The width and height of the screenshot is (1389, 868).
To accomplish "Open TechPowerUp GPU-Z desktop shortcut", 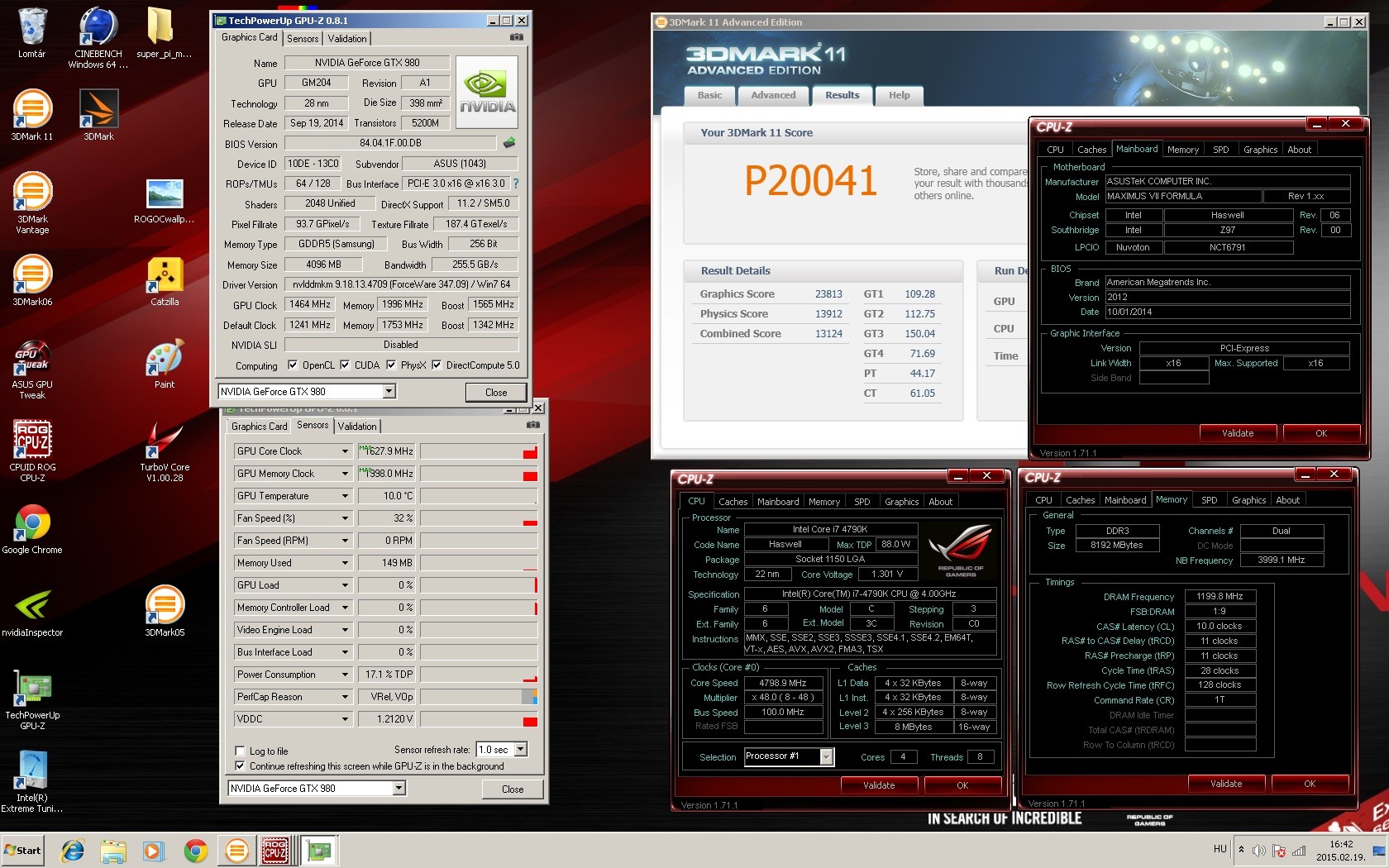I will (x=32, y=699).
